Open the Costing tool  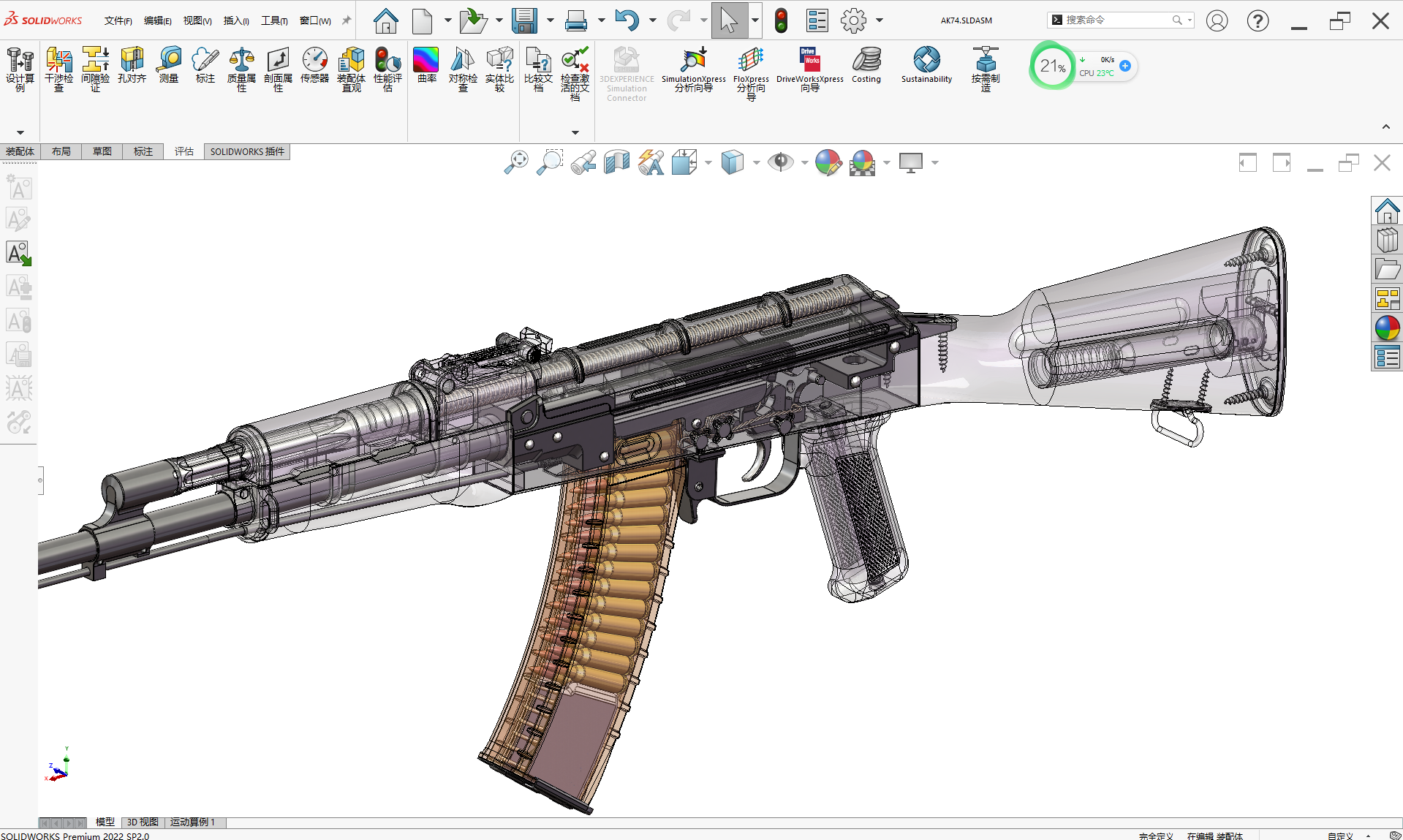[866, 64]
